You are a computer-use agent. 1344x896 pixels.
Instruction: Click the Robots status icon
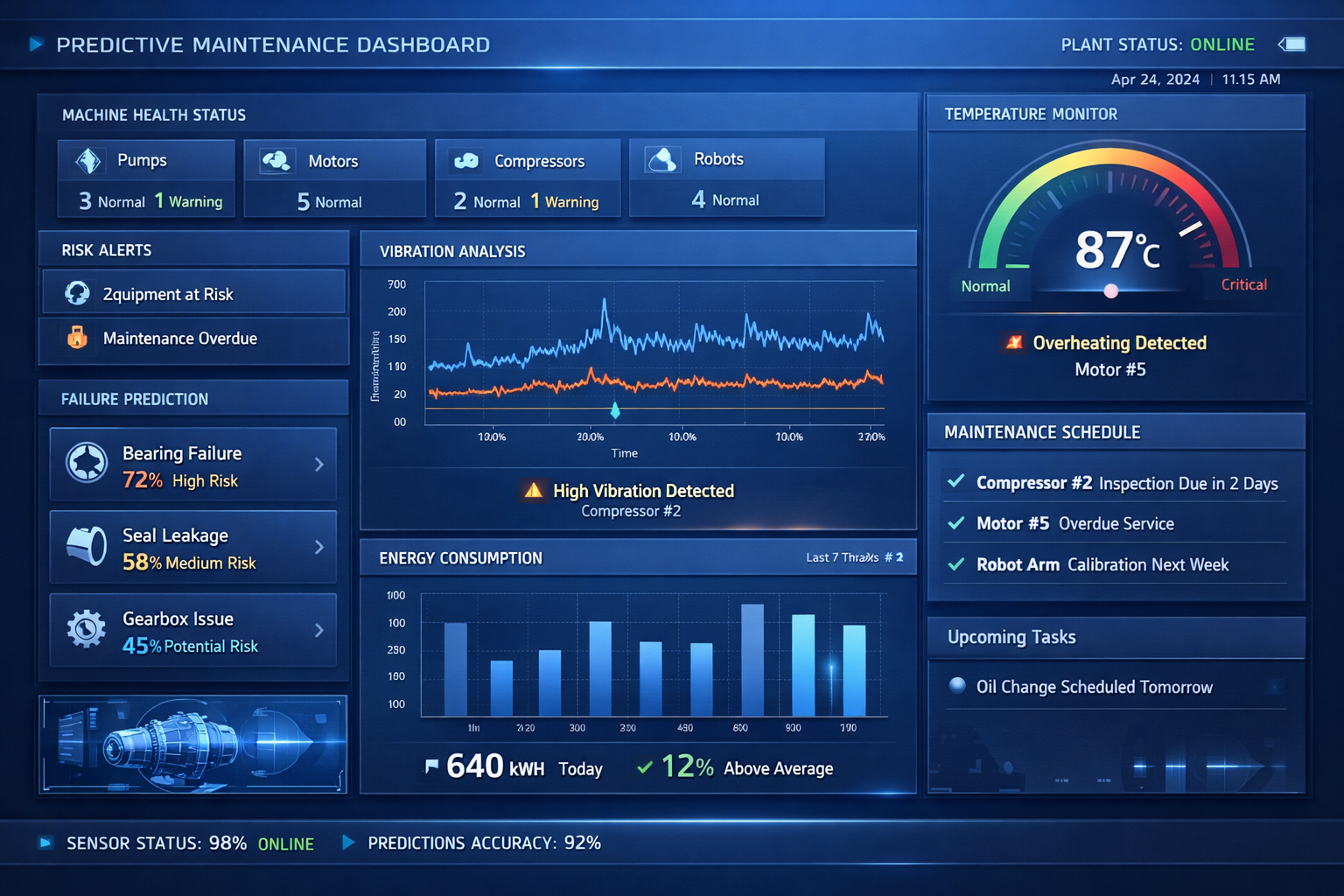(x=662, y=159)
